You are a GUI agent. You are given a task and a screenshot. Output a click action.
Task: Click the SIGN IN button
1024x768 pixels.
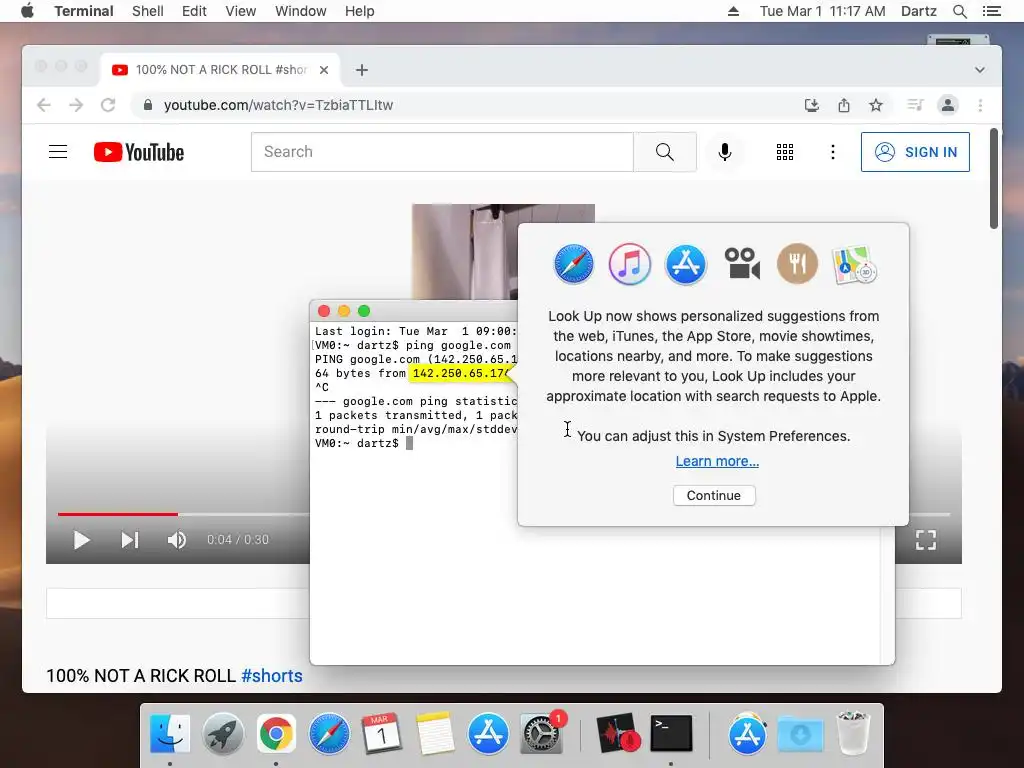(915, 152)
